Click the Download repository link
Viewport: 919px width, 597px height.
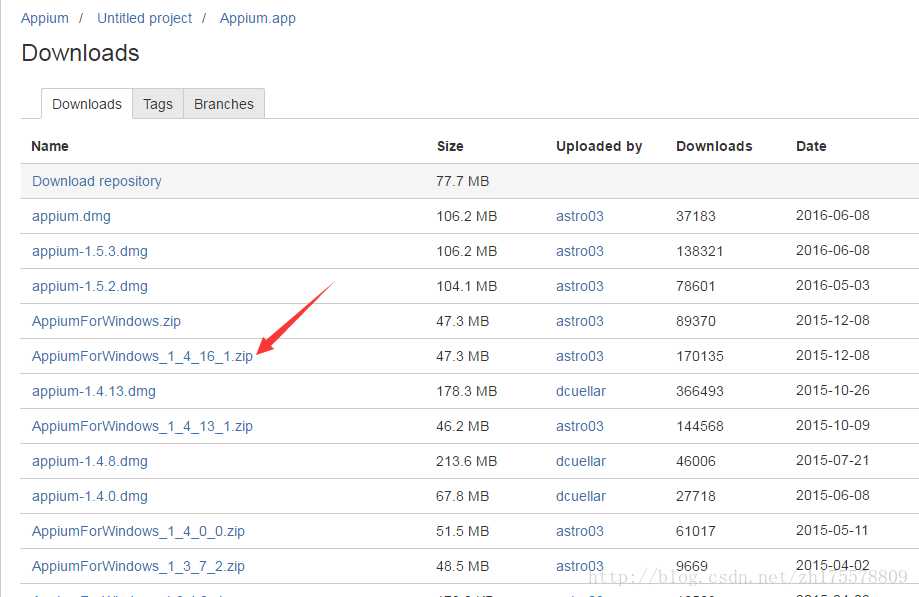tap(97, 181)
